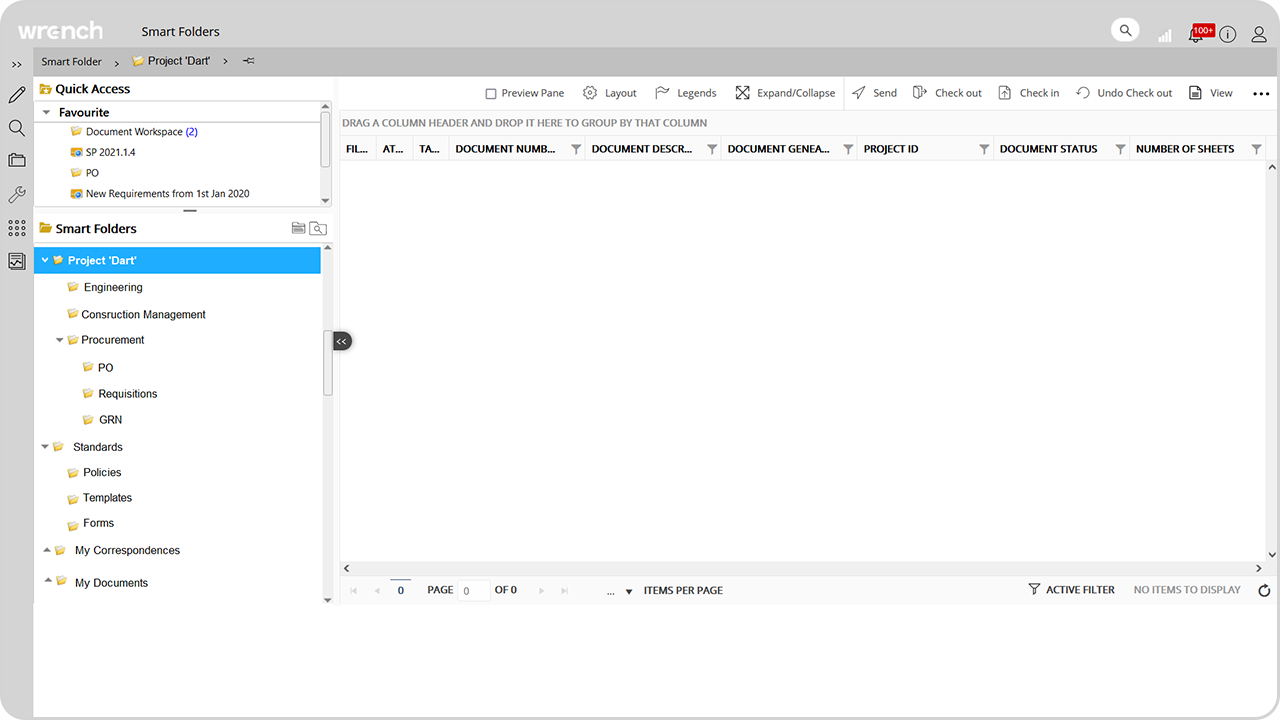Toggle the Preview Pane checkbox
Image resolution: width=1280 pixels, height=720 pixels.
[x=491, y=93]
